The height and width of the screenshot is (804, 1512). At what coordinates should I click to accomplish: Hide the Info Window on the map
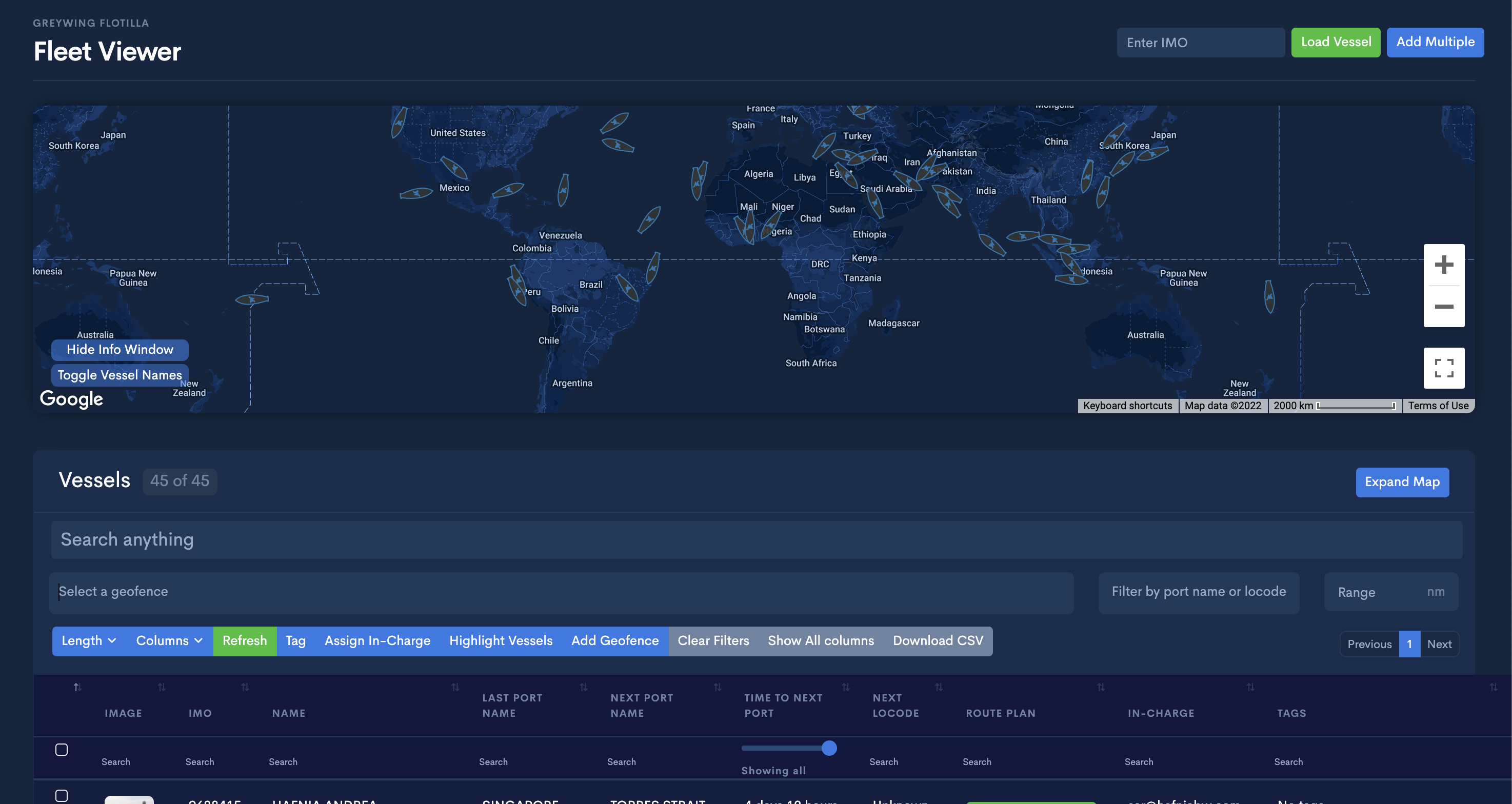pyautogui.click(x=120, y=350)
